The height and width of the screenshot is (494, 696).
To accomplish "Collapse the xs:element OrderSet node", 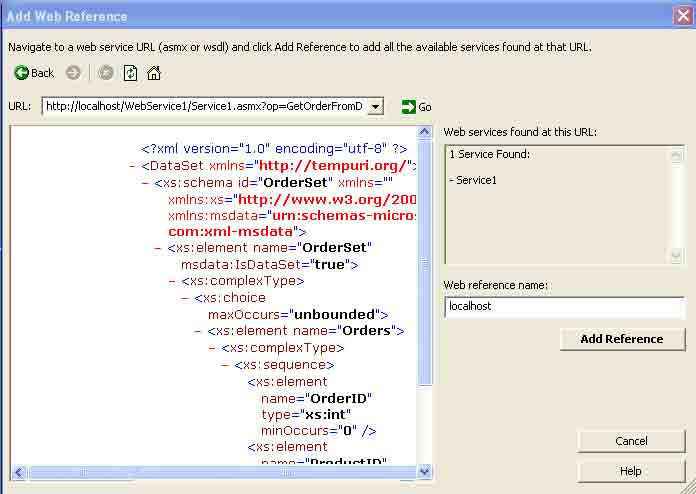I will point(158,248).
